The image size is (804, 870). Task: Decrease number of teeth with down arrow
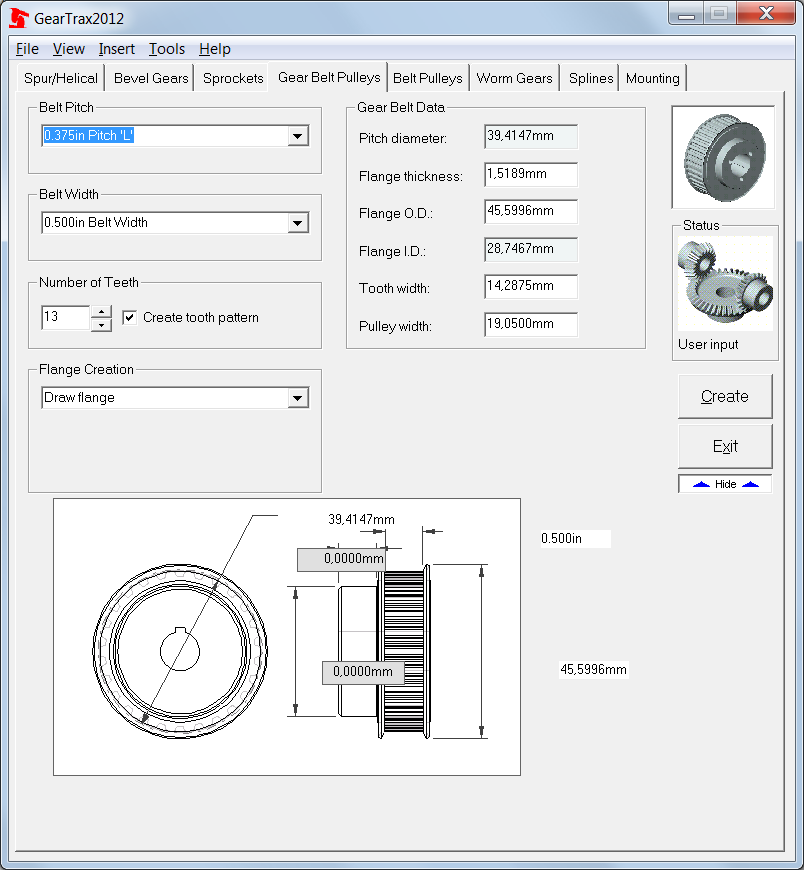coord(102,325)
